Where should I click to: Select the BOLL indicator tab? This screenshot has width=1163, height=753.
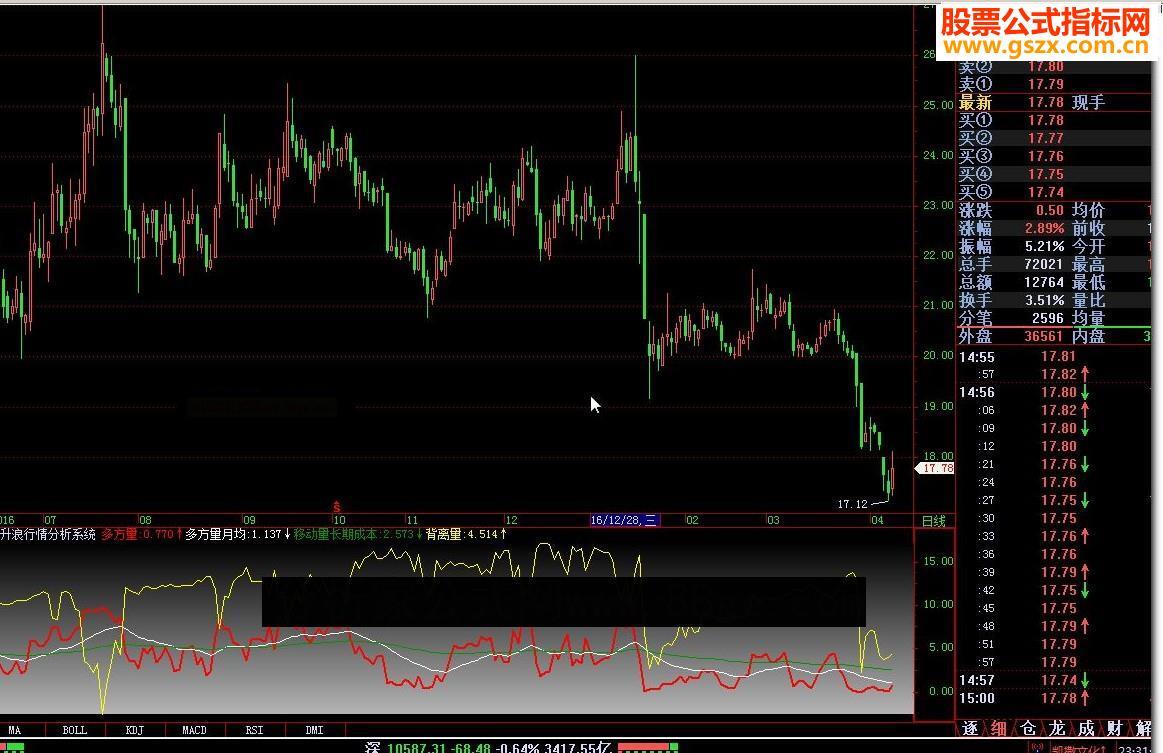[75, 730]
